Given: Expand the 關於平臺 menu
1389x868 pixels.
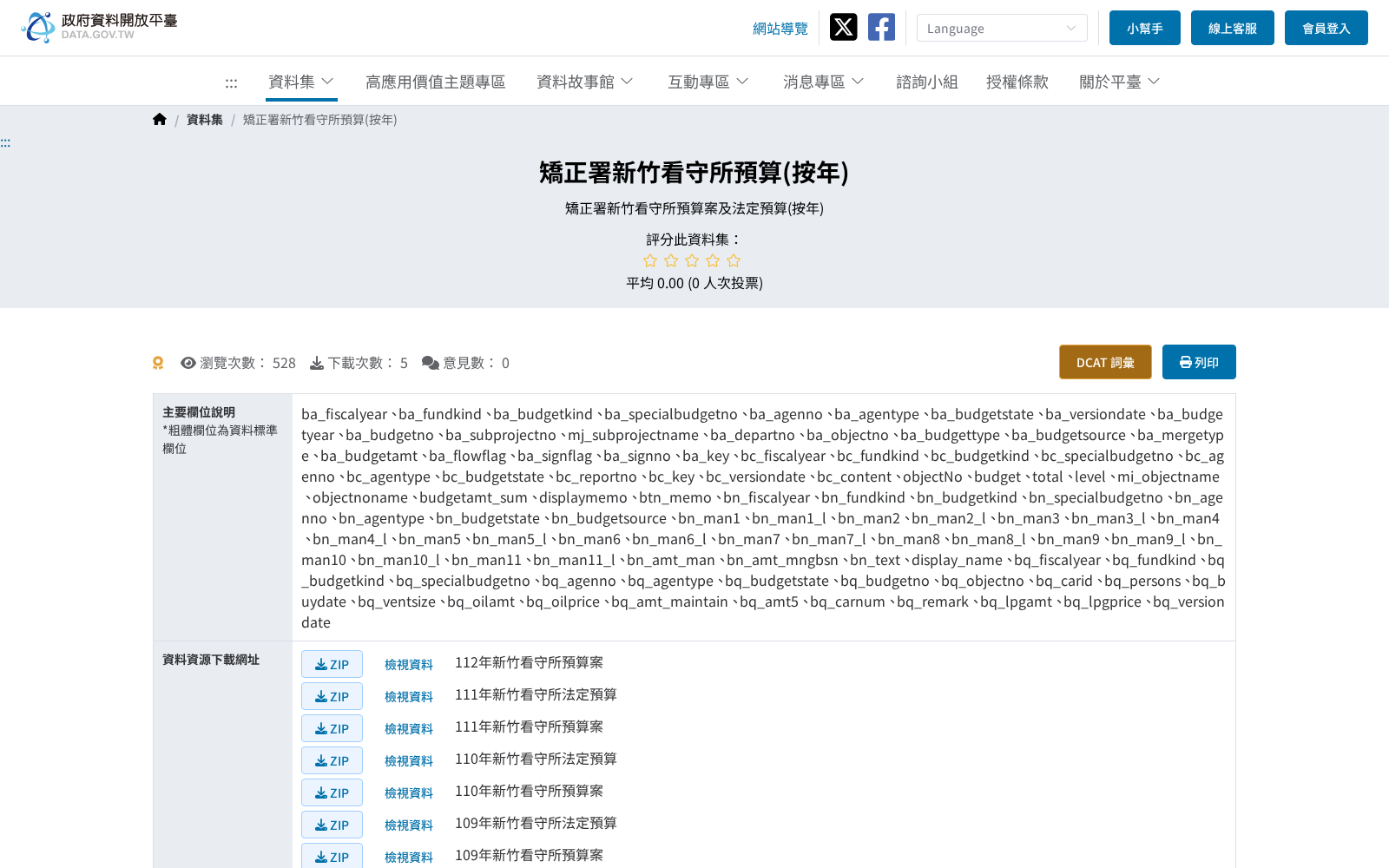Looking at the screenshot, I should (1120, 82).
